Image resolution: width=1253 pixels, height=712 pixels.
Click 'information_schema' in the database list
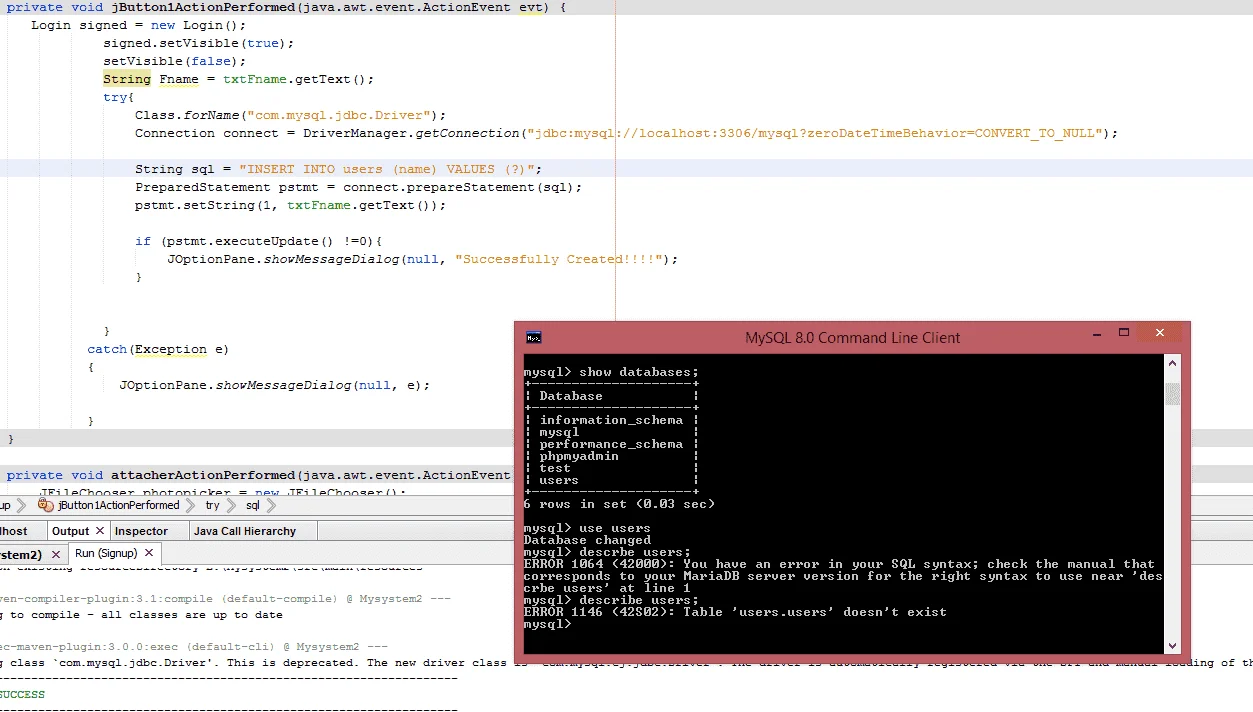coord(611,420)
